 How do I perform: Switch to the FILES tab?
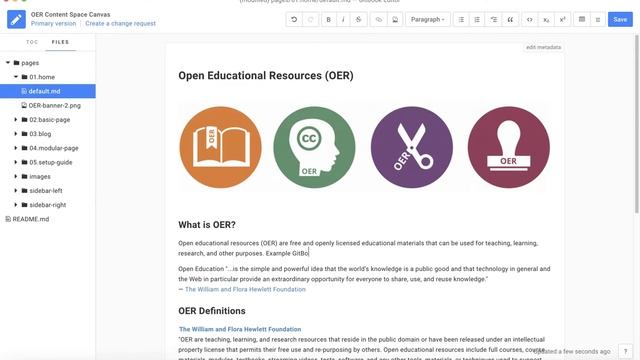(60, 42)
